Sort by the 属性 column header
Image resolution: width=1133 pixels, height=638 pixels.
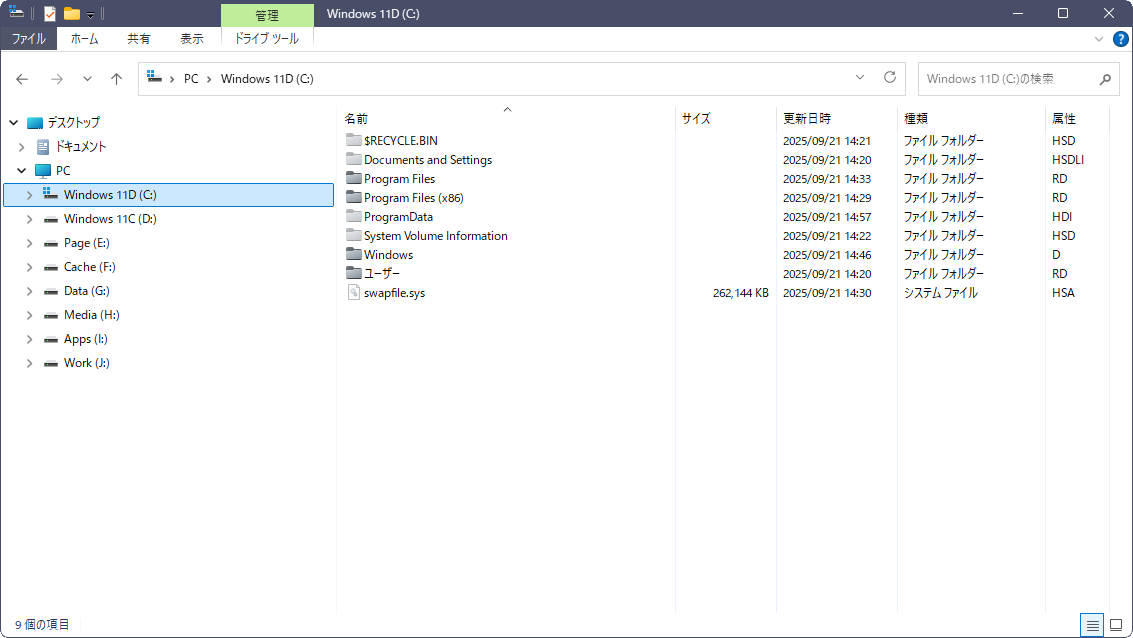click(1077, 118)
